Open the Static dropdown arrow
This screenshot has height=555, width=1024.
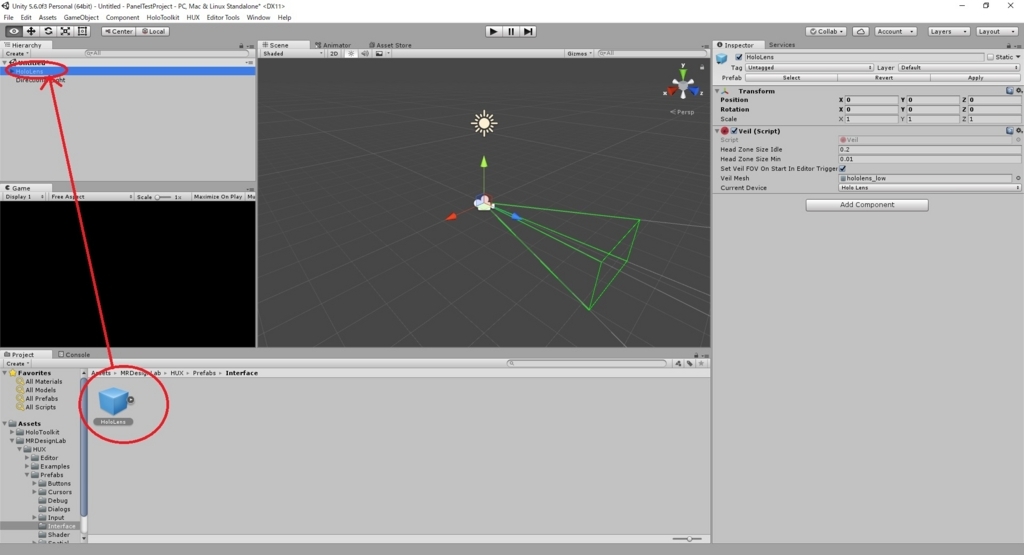point(1017,57)
